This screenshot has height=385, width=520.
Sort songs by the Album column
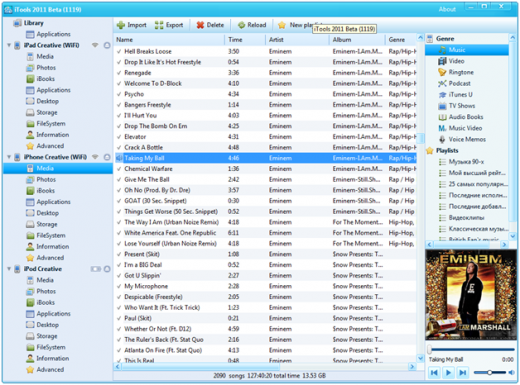357,40
